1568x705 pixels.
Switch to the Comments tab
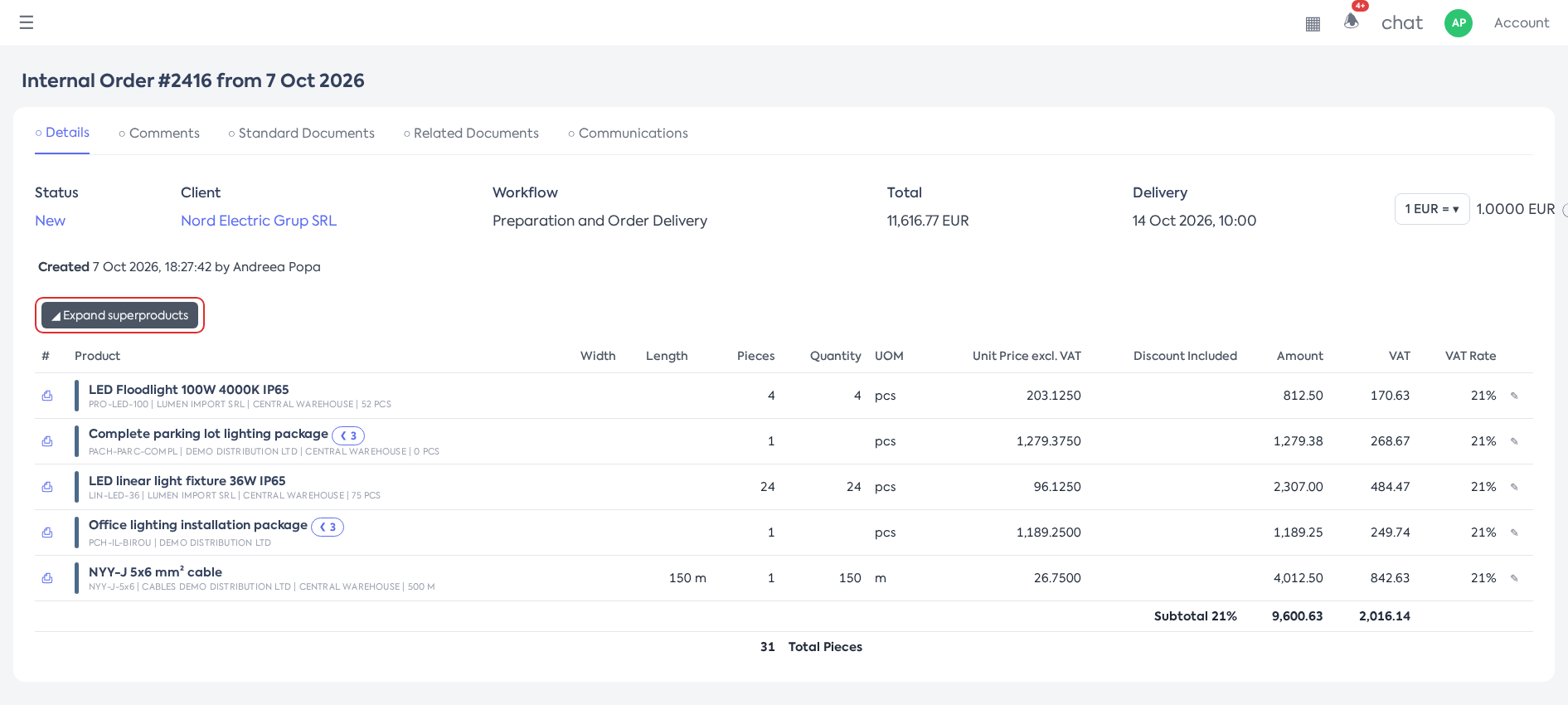point(159,133)
